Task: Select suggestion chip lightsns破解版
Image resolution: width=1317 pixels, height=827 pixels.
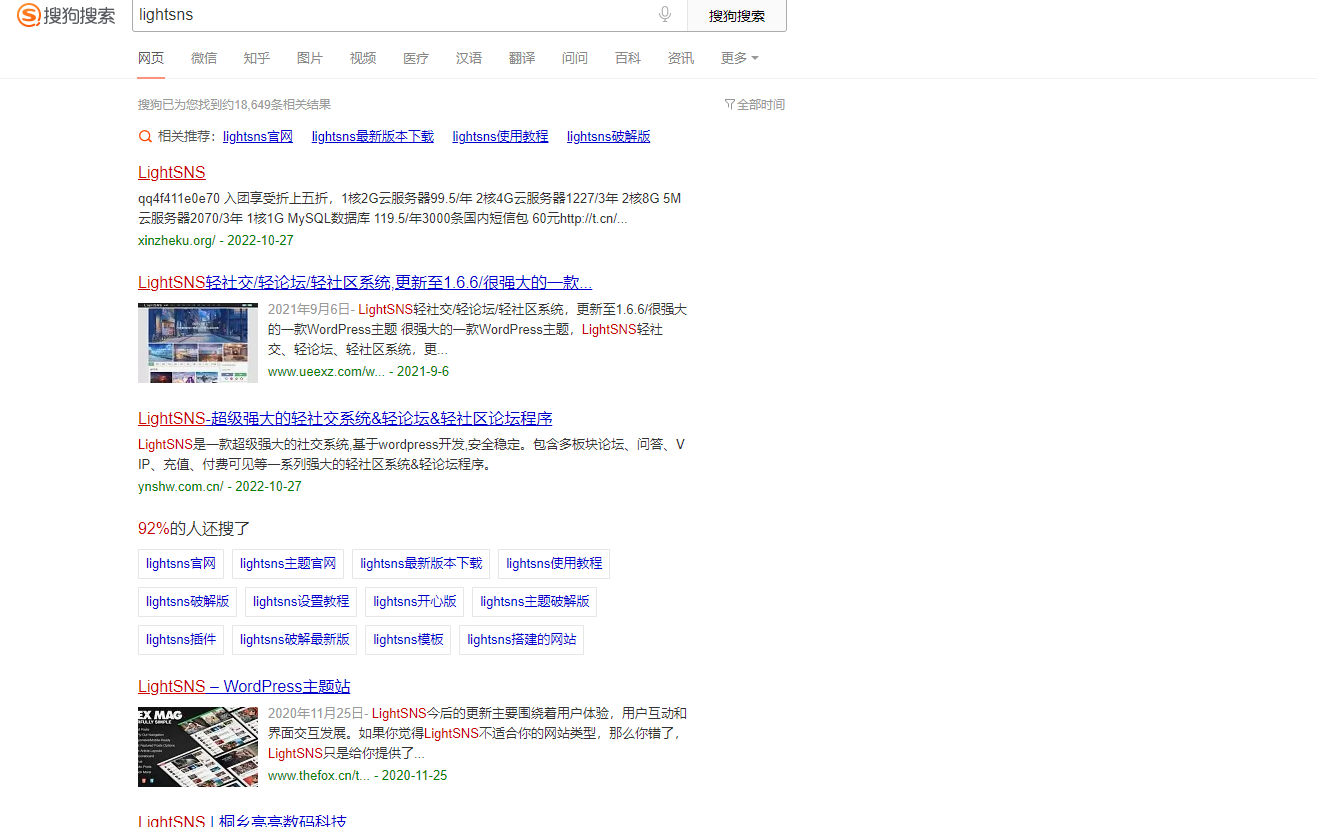Action: coord(187,602)
